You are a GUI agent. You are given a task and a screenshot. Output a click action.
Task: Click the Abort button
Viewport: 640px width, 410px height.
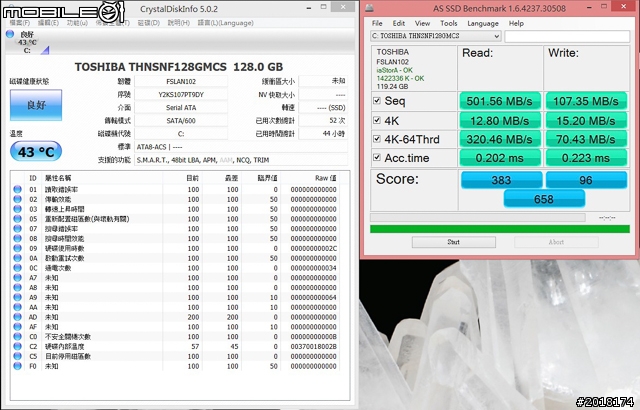click(556, 242)
